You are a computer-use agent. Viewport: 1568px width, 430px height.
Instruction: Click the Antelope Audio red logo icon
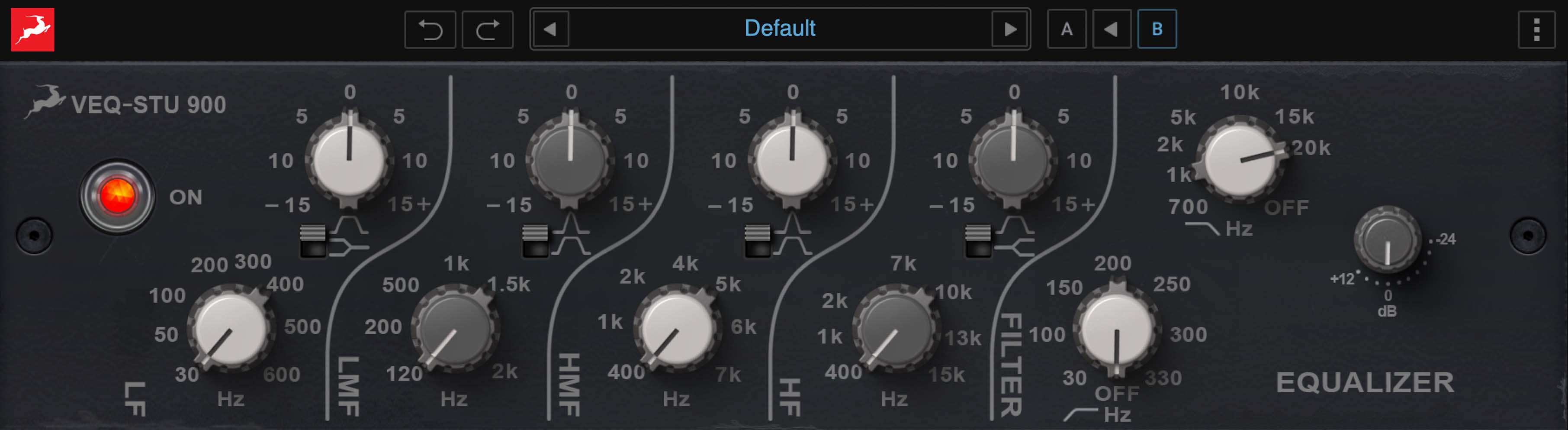(x=32, y=29)
